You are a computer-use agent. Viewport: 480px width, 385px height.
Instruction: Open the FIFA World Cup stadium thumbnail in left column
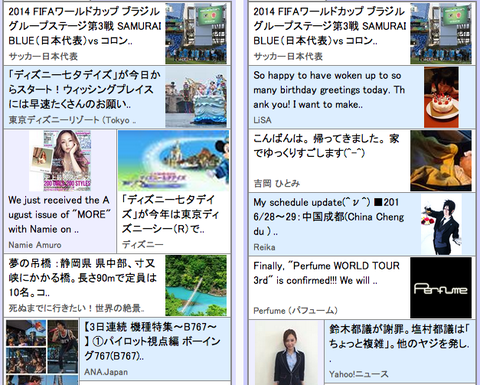[x=196, y=33]
